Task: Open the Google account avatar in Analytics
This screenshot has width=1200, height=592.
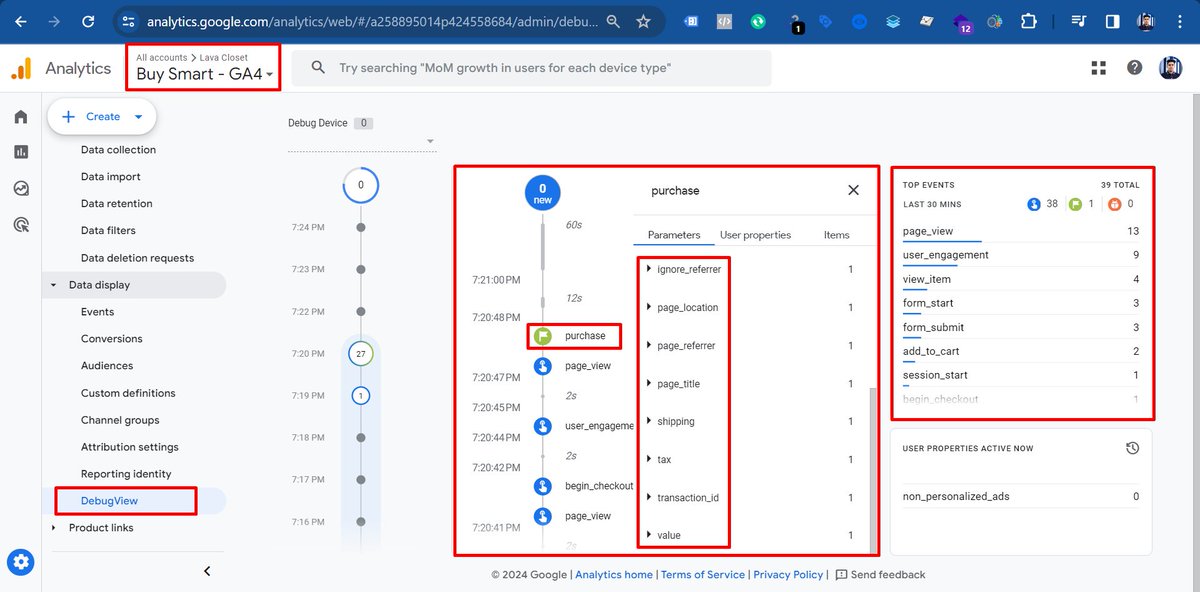Action: click(x=1170, y=68)
